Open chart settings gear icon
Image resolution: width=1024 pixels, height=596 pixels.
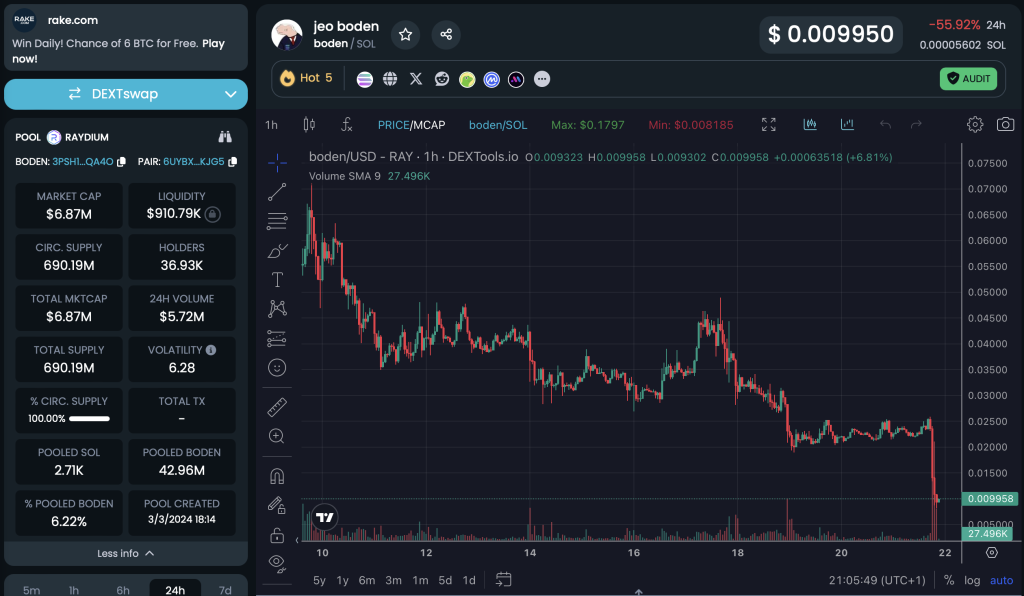coord(974,124)
